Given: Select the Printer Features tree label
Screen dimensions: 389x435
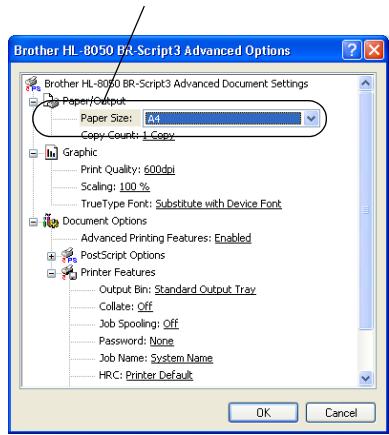Looking at the screenshot, I should [x=118, y=272].
